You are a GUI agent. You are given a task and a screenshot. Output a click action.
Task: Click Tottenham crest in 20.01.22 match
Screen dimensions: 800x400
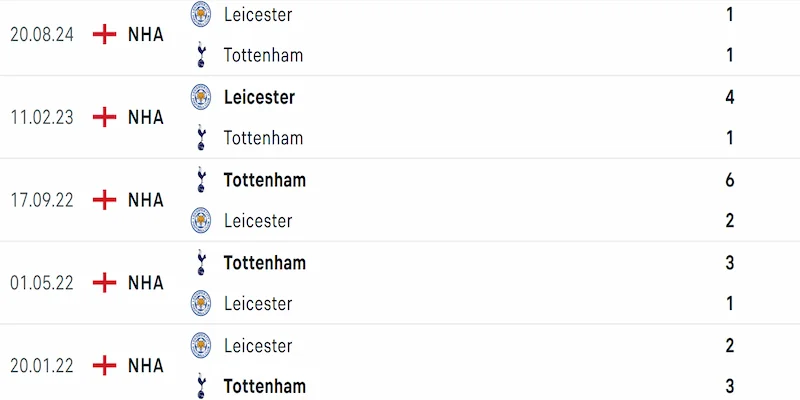pos(201,385)
